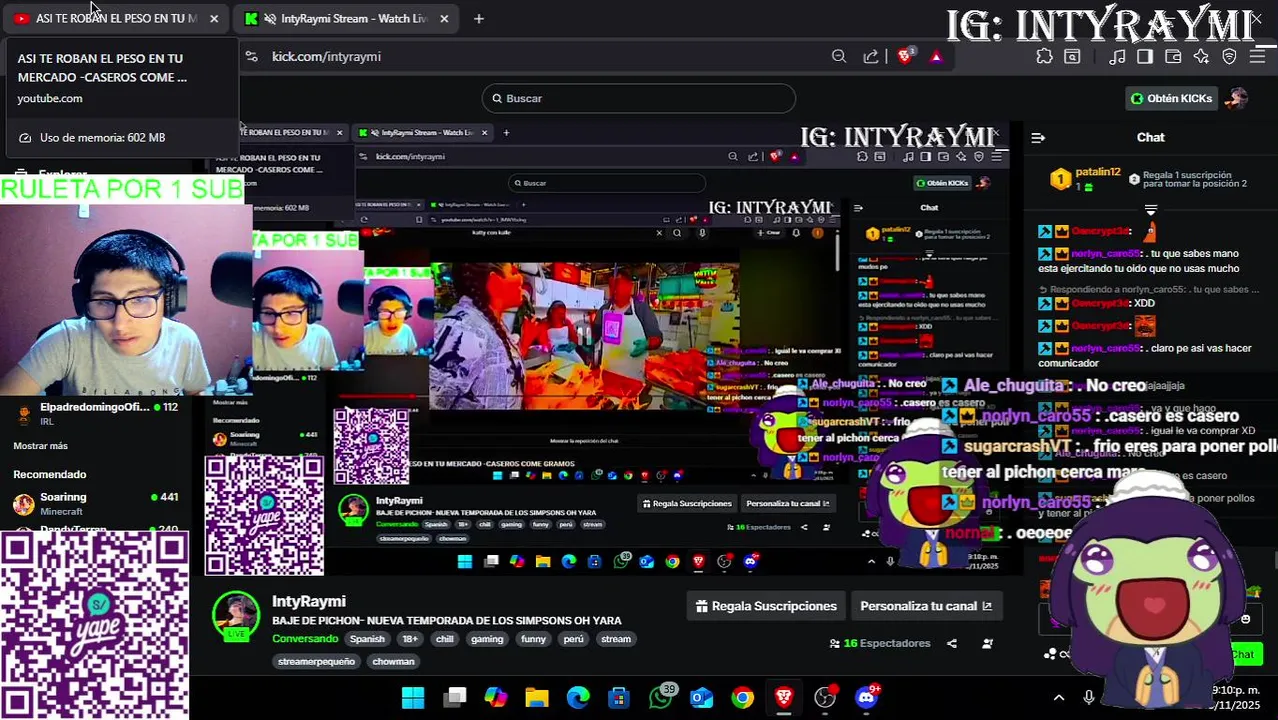Select the 'stream' tag
This screenshot has width=1278, height=720.
(616, 639)
